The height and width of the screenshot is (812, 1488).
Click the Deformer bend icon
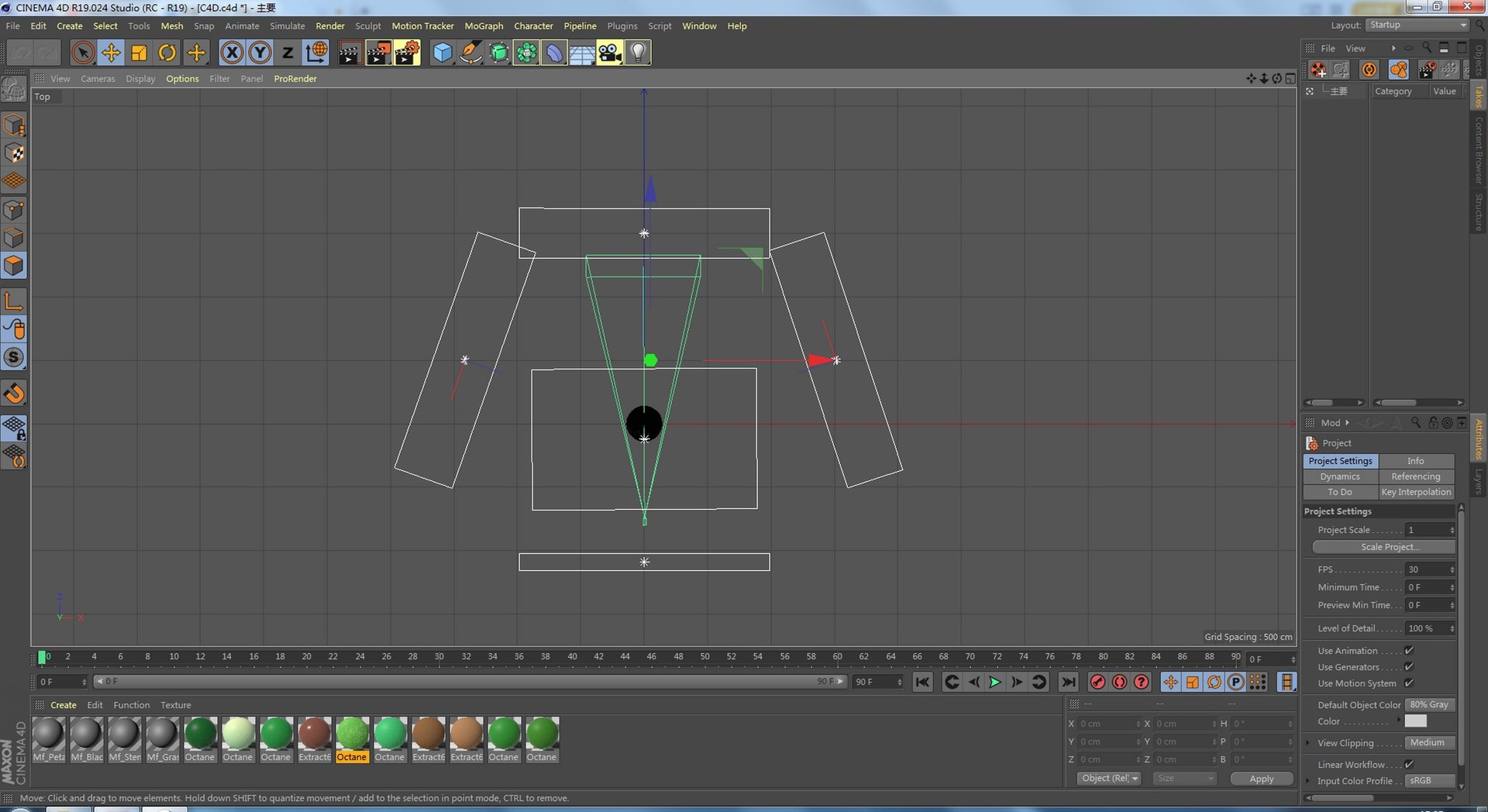(x=554, y=53)
